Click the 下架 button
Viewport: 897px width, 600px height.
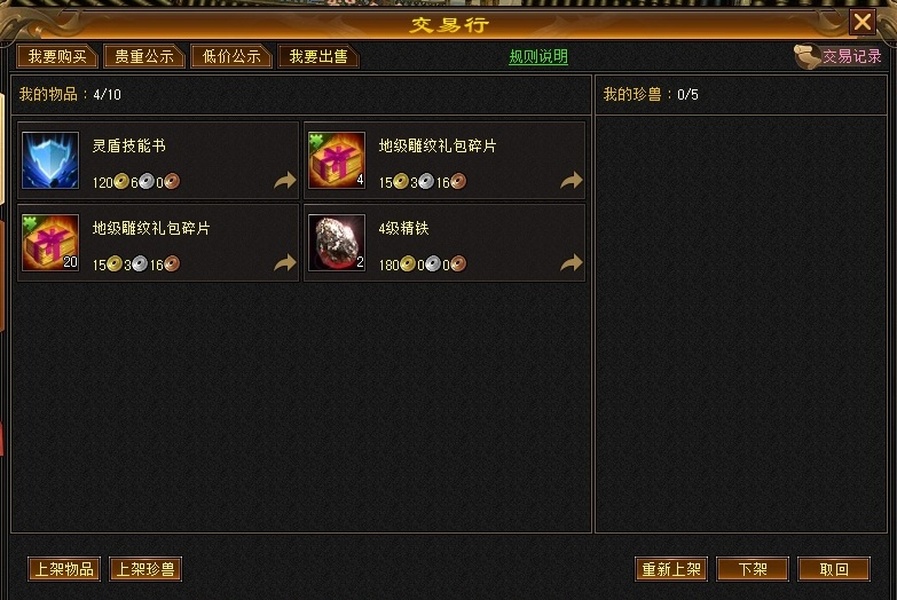[x=752, y=569]
